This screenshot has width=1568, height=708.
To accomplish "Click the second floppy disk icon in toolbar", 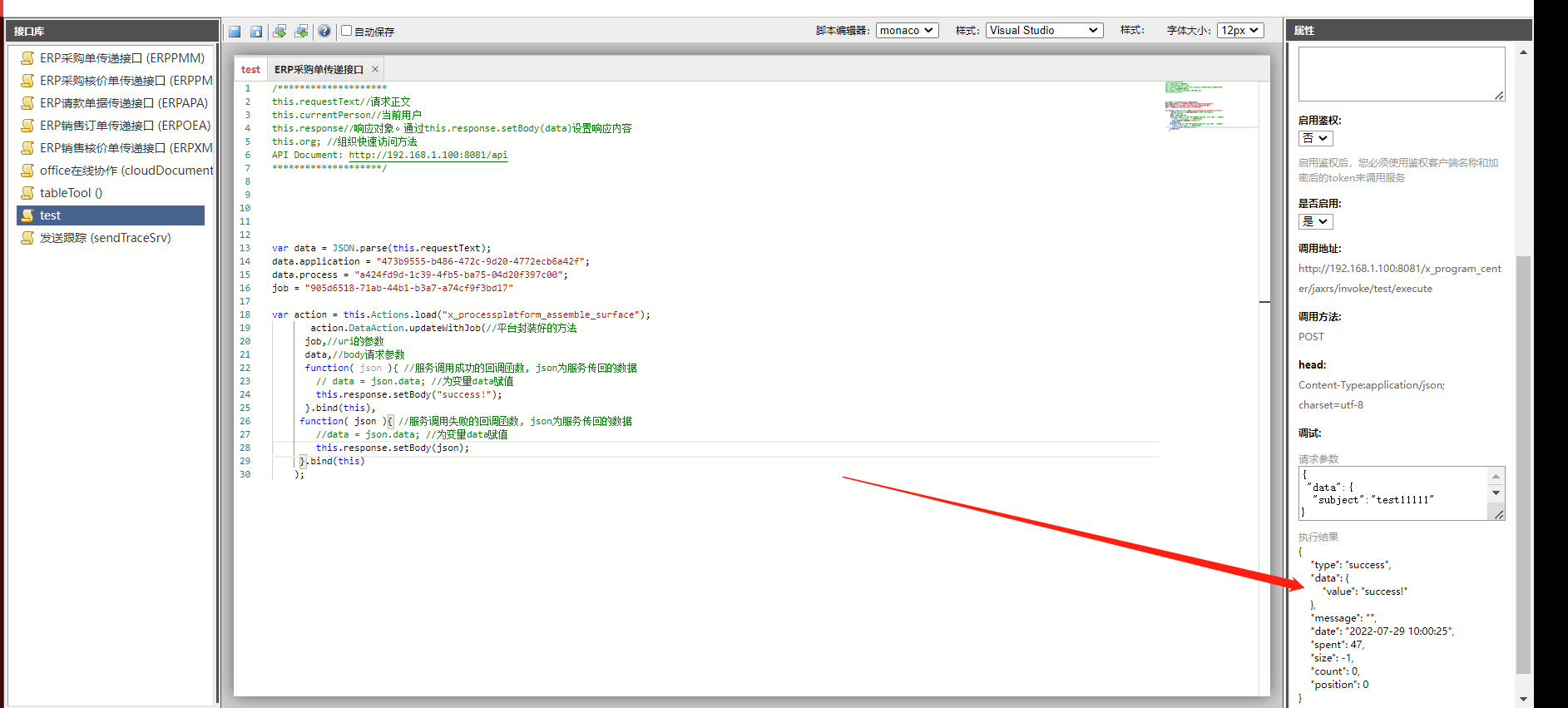I will point(256,32).
